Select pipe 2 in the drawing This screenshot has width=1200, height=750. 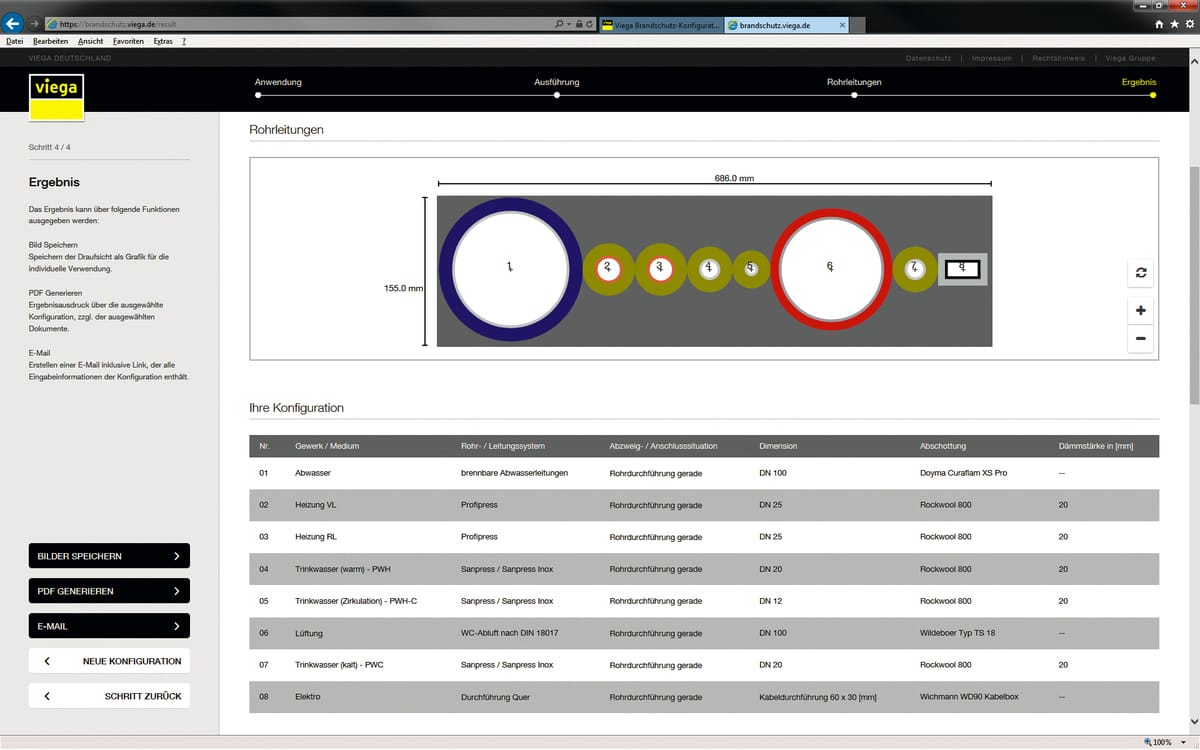[608, 269]
